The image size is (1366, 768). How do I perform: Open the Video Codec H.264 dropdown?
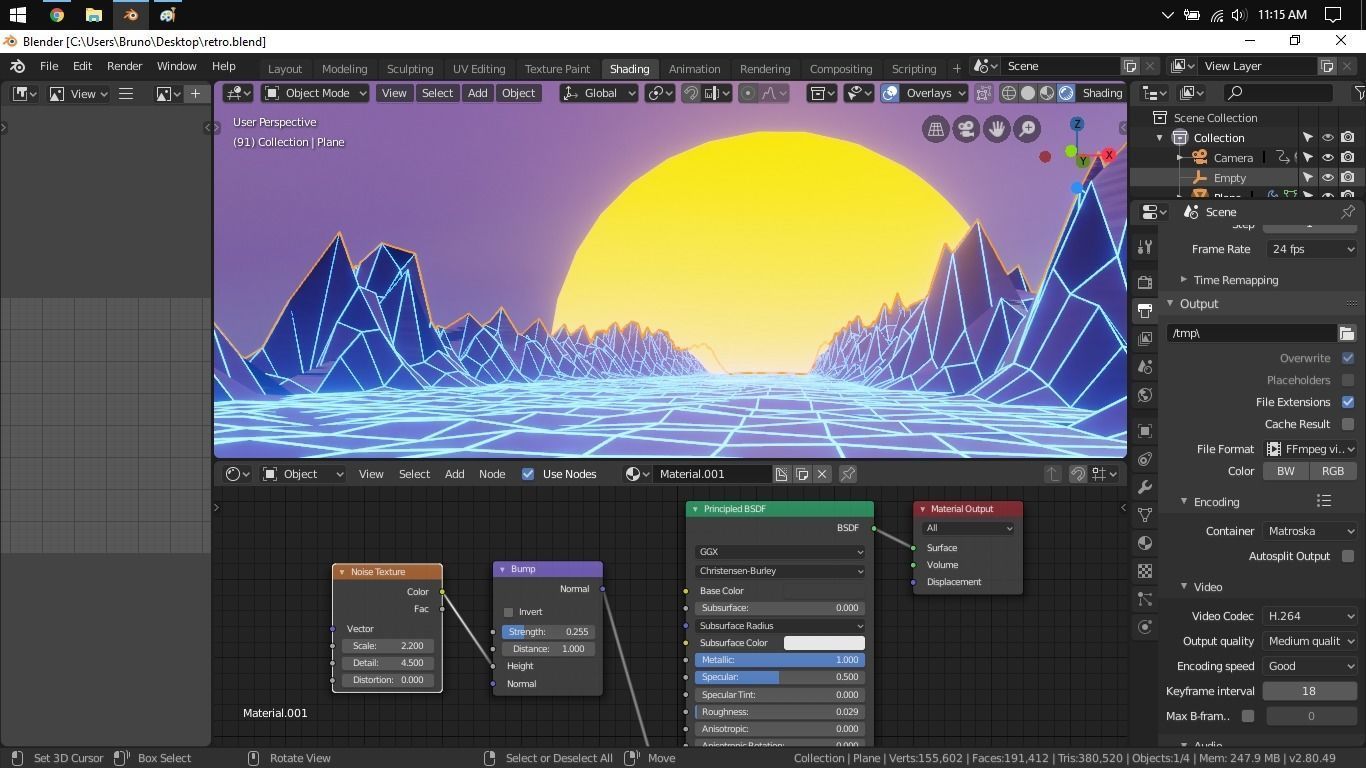tap(1311, 616)
